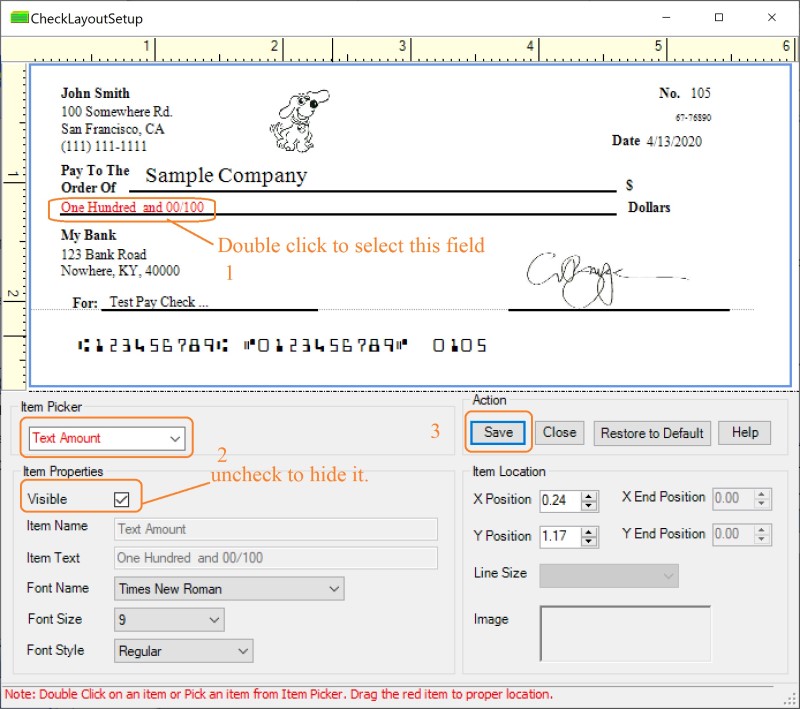Click the Y Position input field
800x709 pixels.
(x=558, y=537)
